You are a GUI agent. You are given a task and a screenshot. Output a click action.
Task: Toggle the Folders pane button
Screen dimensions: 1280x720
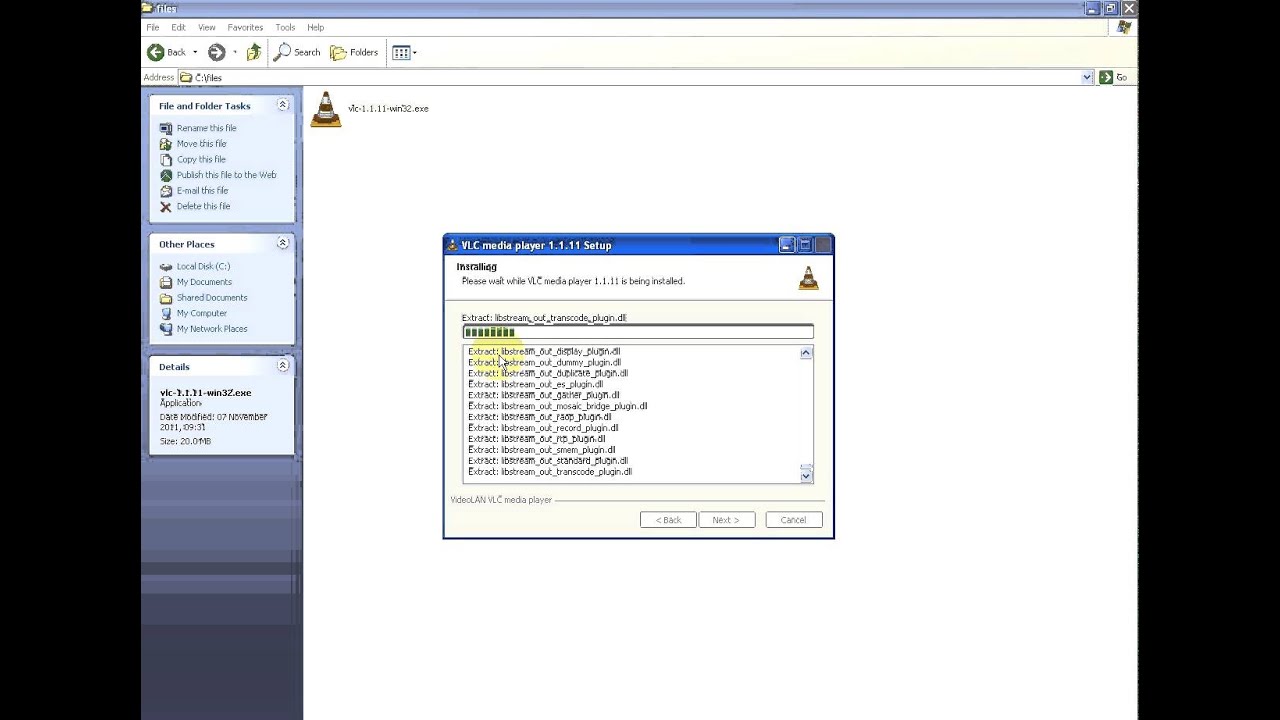pos(355,52)
